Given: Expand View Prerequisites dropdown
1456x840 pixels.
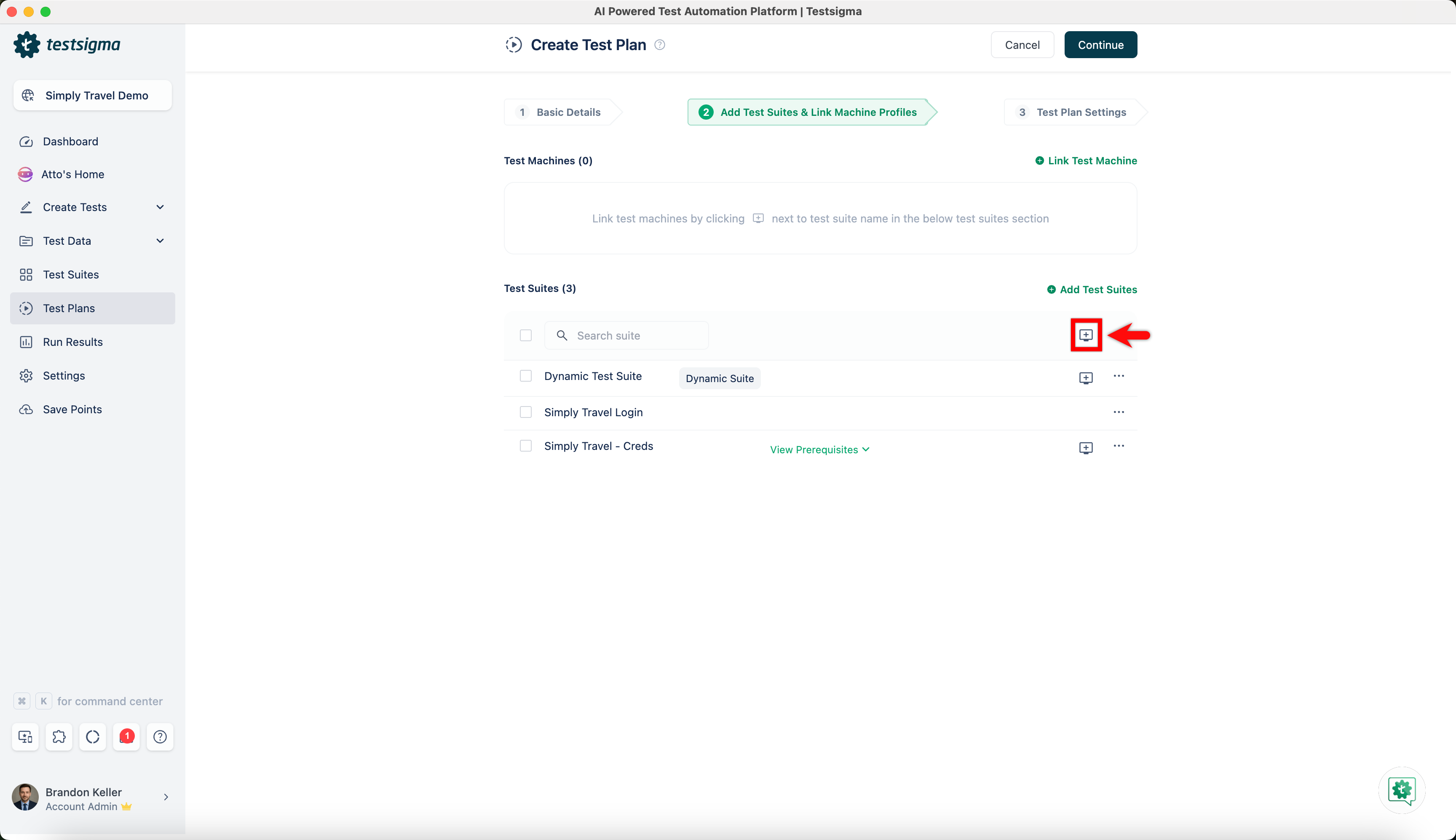Looking at the screenshot, I should coord(819,449).
